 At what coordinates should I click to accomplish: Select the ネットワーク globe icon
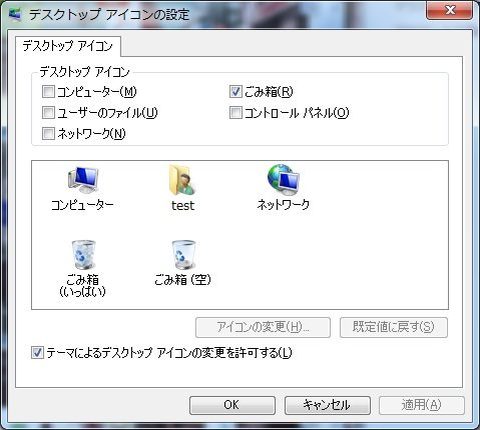click(x=284, y=180)
